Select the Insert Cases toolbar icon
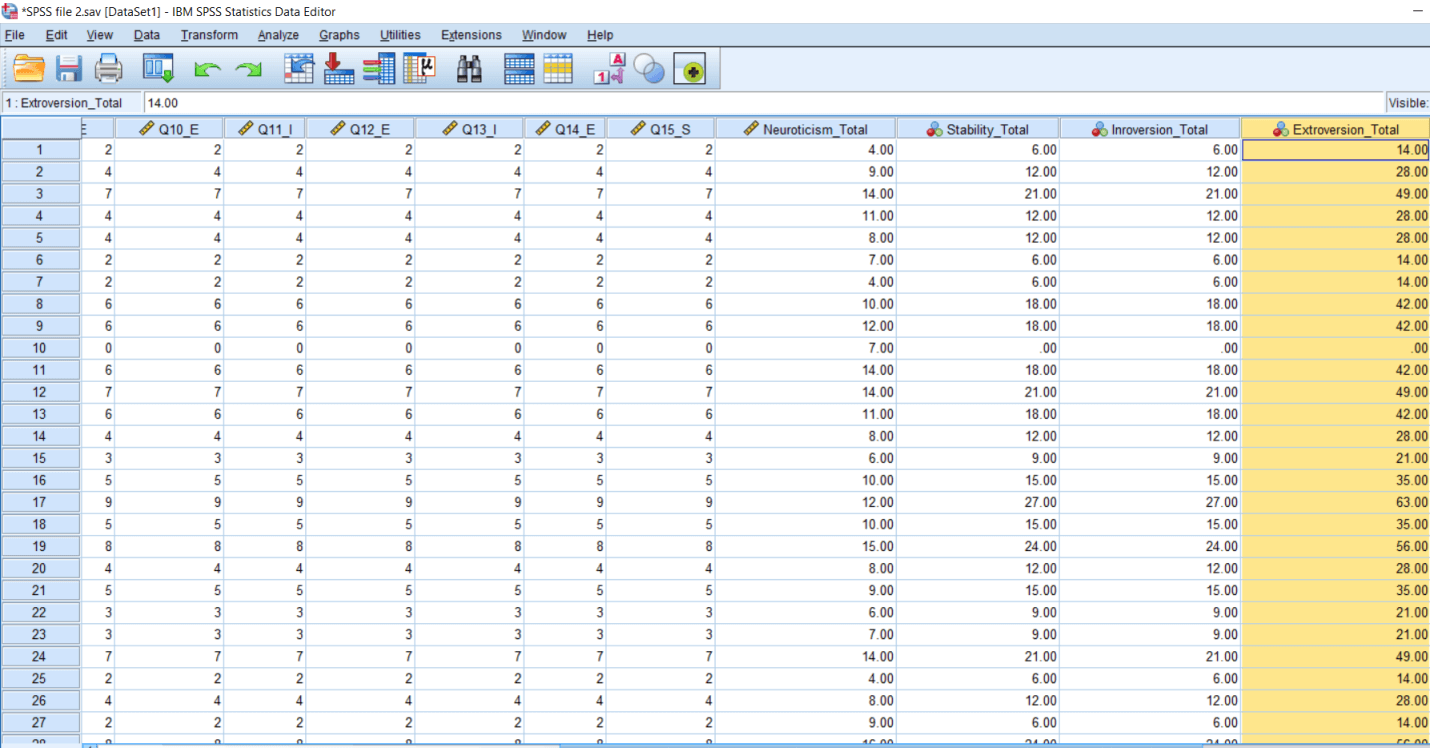1430x748 pixels. pos(338,68)
